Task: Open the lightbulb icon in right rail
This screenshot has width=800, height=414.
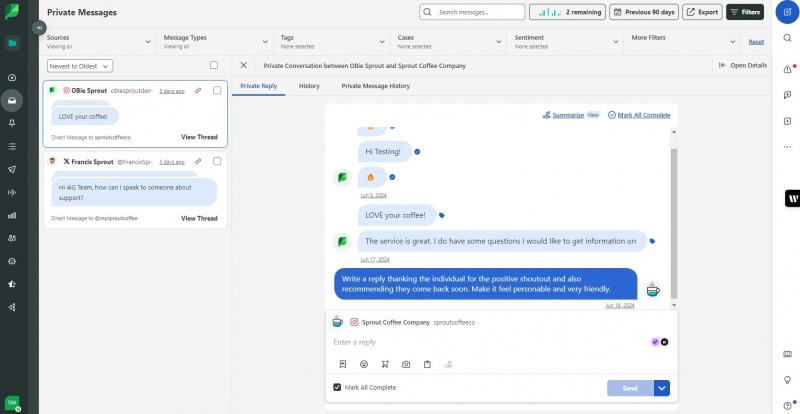Action: coord(787,380)
